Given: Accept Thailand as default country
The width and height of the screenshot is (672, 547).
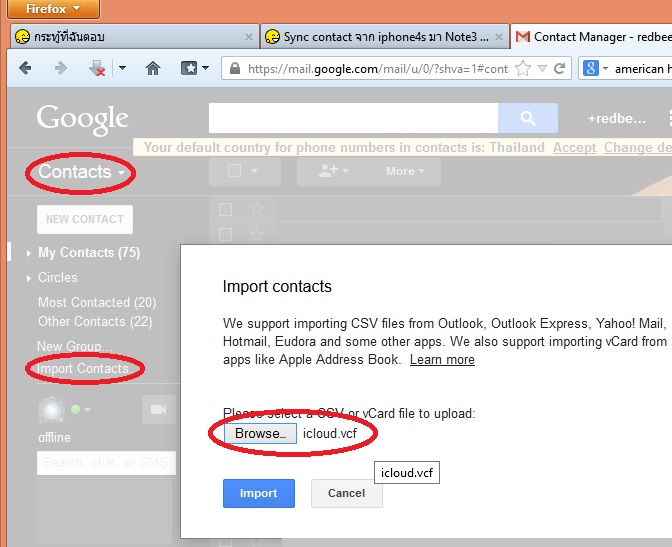Looking at the screenshot, I should [574, 147].
